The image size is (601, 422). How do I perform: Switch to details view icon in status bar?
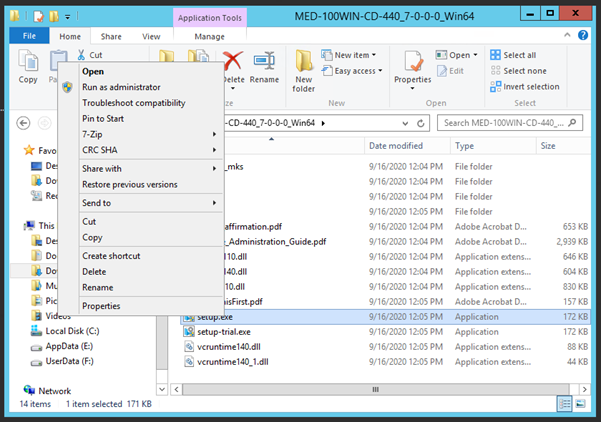tap(565, 404)
